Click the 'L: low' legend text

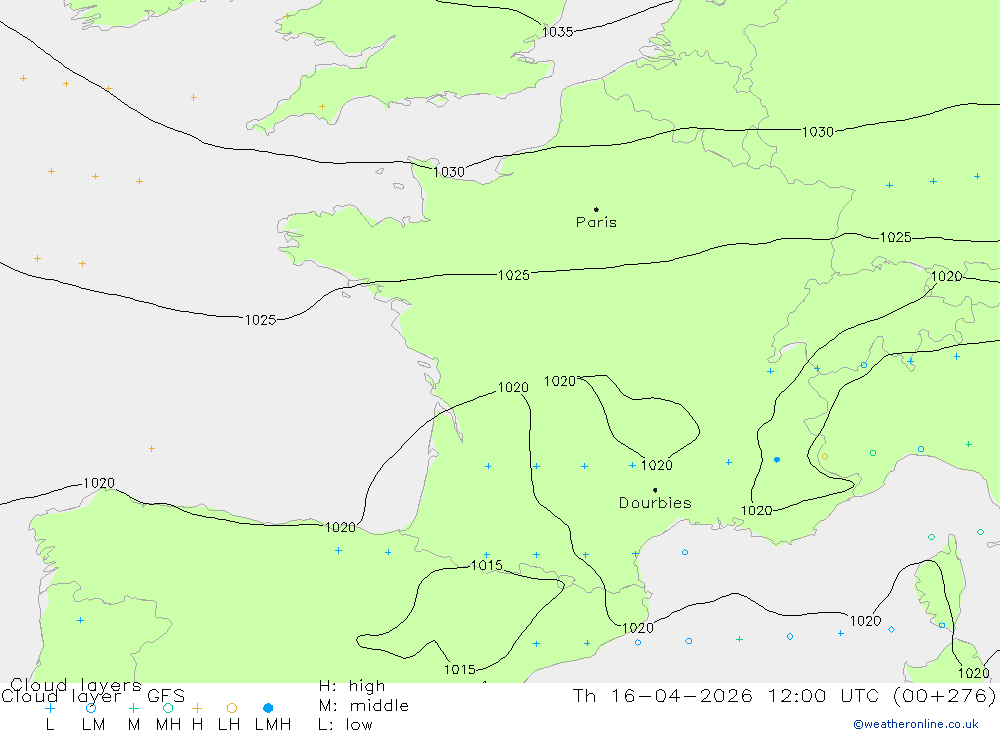click(x=345, y=725)
